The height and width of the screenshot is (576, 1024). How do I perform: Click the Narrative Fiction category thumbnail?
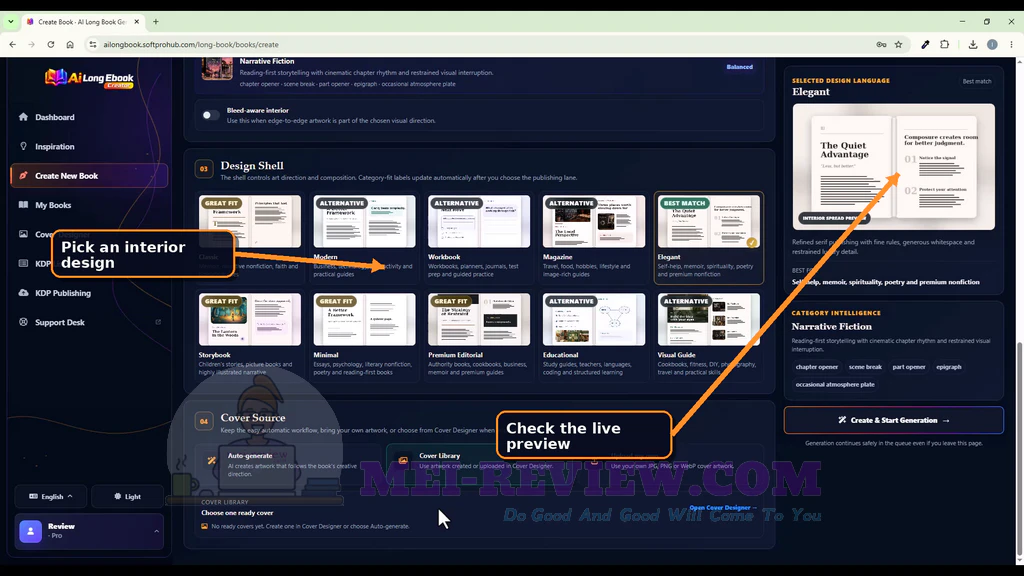click(217, 68)
